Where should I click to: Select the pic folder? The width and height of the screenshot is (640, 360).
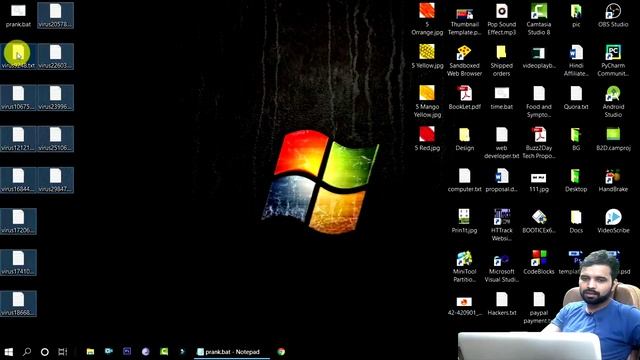pyautogui.click(x=576, y=16)
